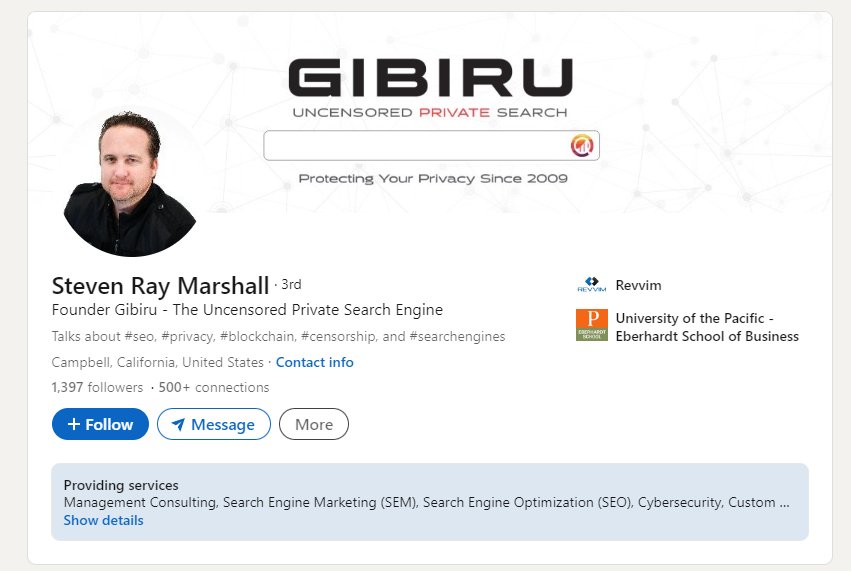The image size is (851, 571).
Task: Click the Steven Ray Marshall name heading
Action: (160, 285)
